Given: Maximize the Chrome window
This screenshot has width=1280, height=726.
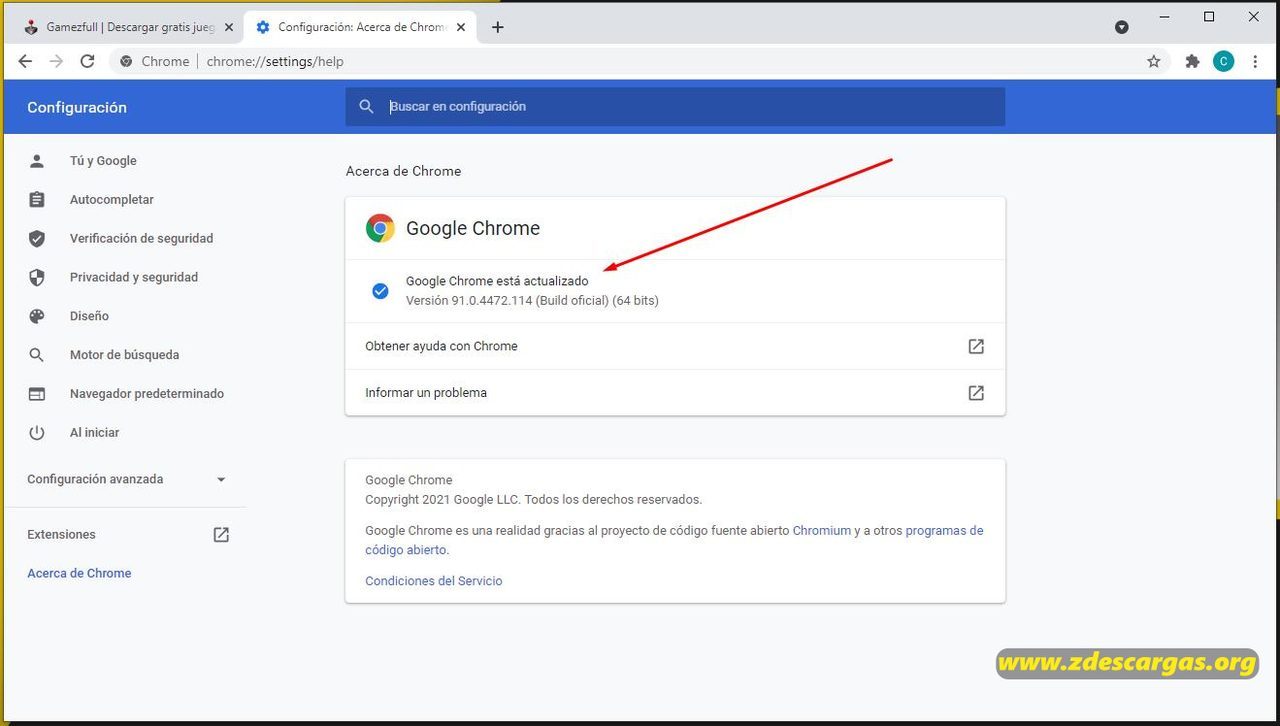Looking at the screenshot, I should pyautogui.click(x=1209, y=17).
